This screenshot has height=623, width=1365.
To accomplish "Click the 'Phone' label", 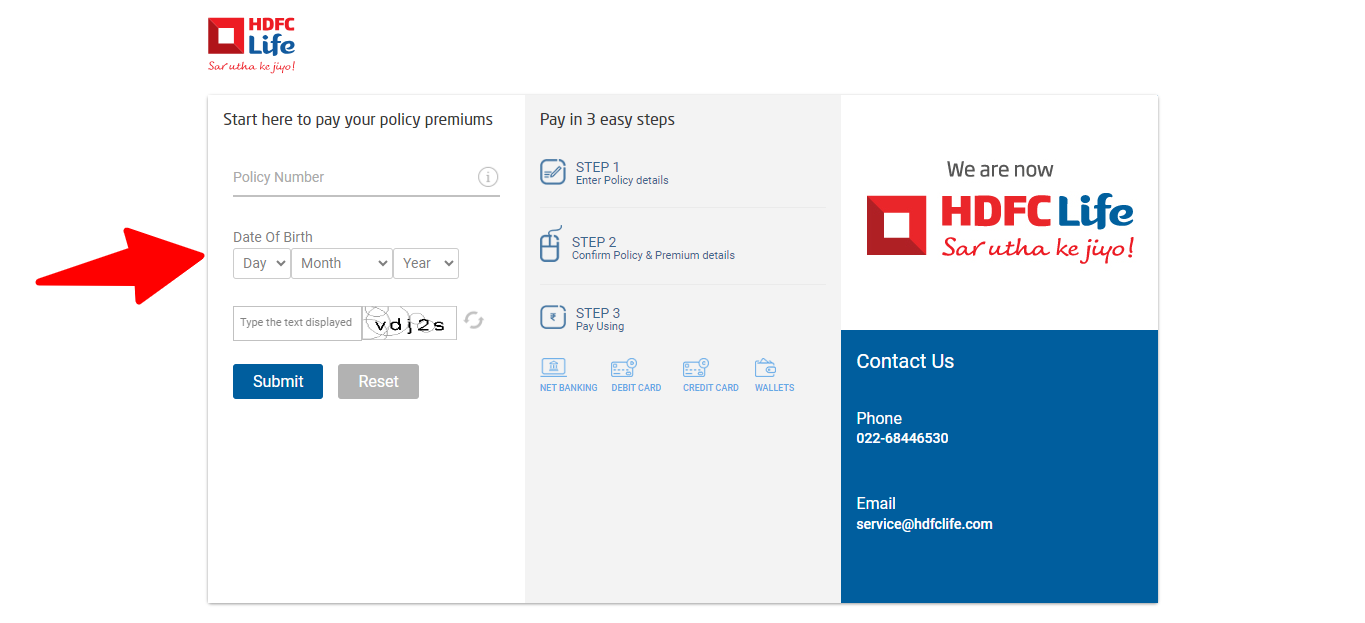I will click(879, 418).
